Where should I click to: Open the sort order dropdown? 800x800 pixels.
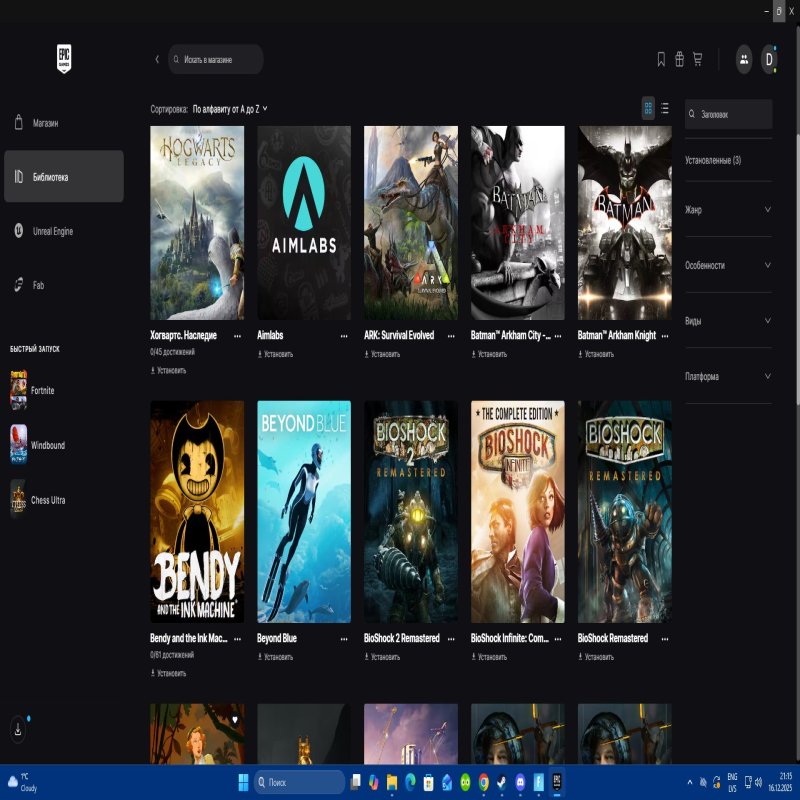point(230,108)
